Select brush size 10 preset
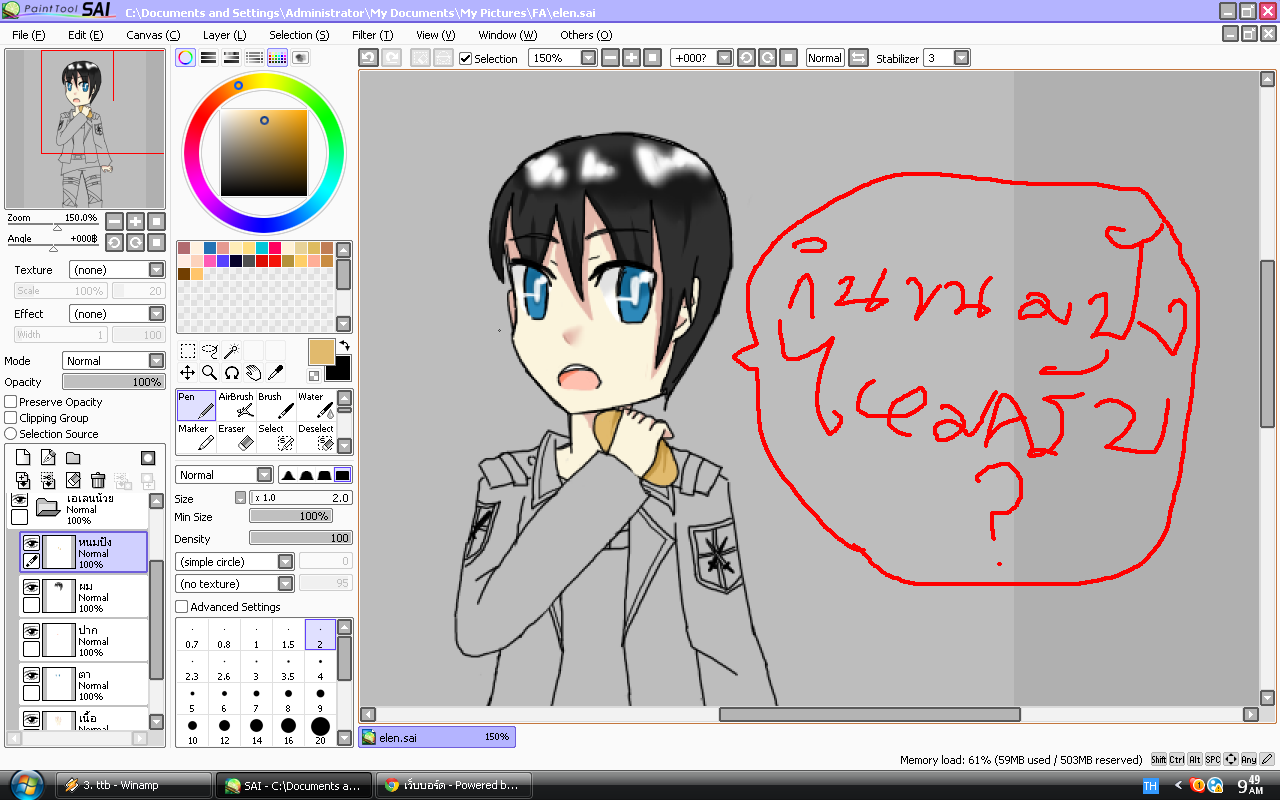Image resolution: width=1280 pixels, height=800 pixels. tap(192, 731)
